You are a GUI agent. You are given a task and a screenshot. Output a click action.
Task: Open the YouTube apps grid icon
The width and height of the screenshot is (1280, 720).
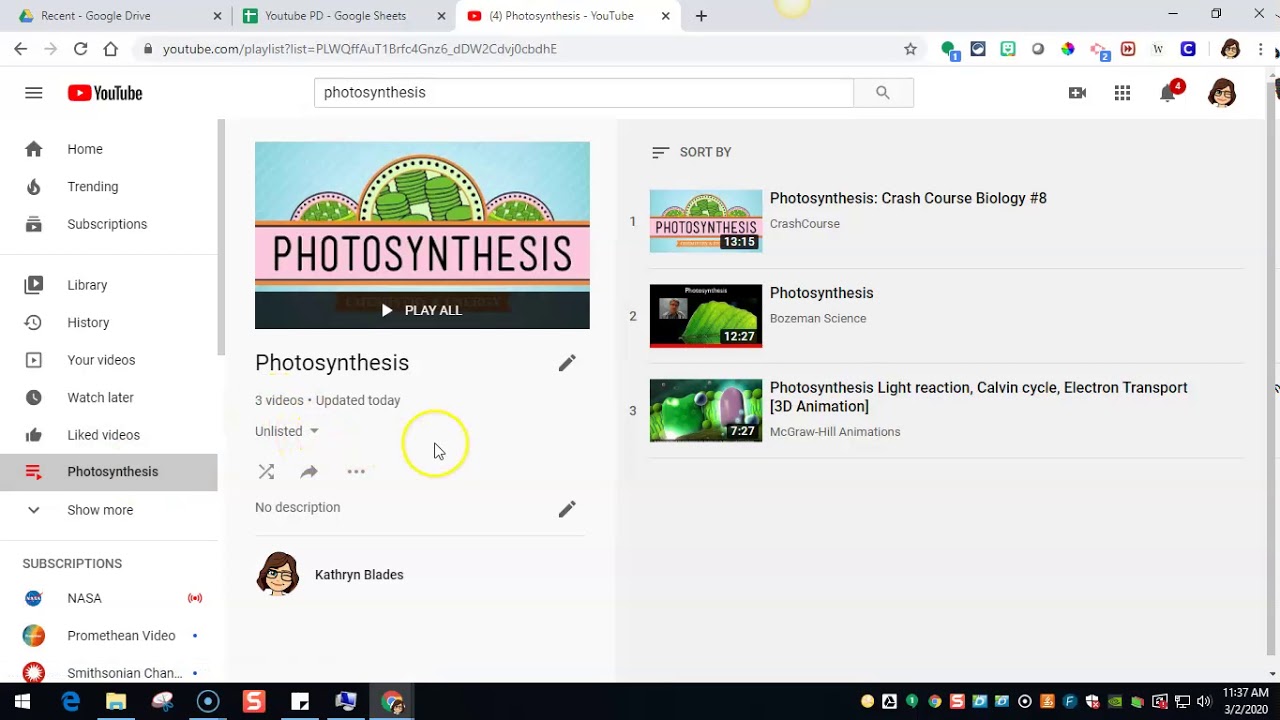point(1122,93)
